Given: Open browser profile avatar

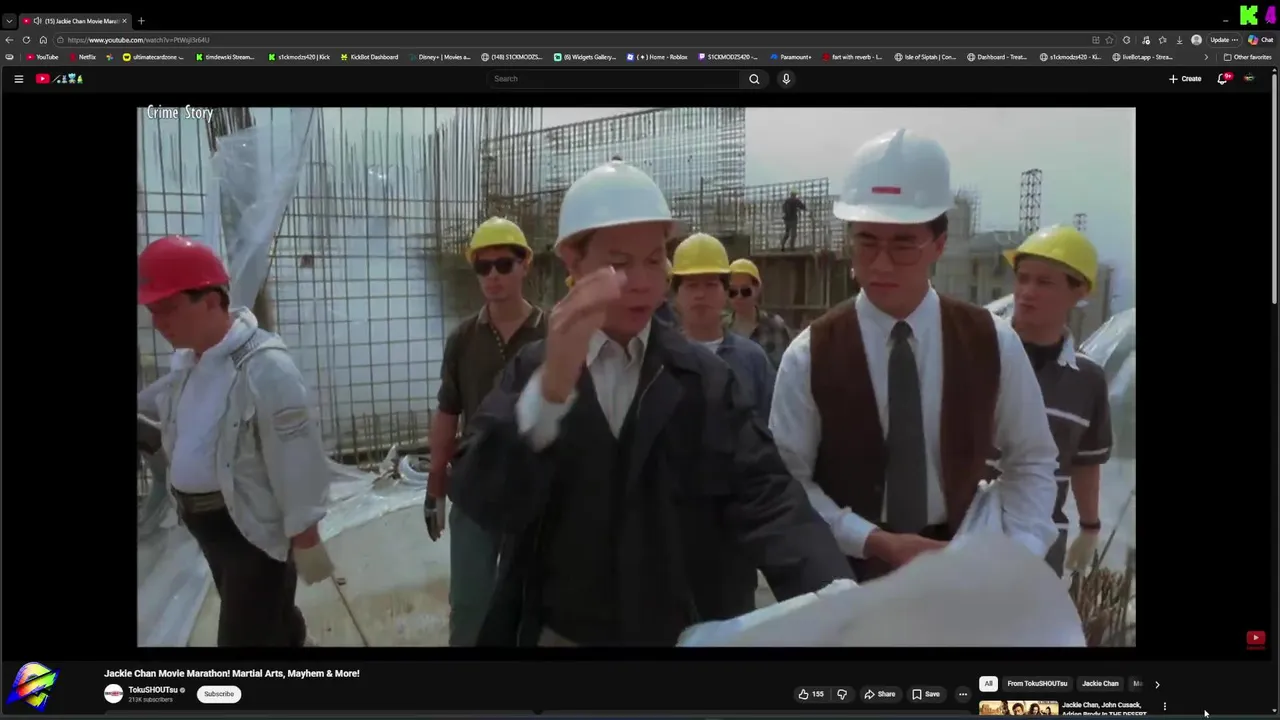Looking at the screenshot, I should (1196, 40).
